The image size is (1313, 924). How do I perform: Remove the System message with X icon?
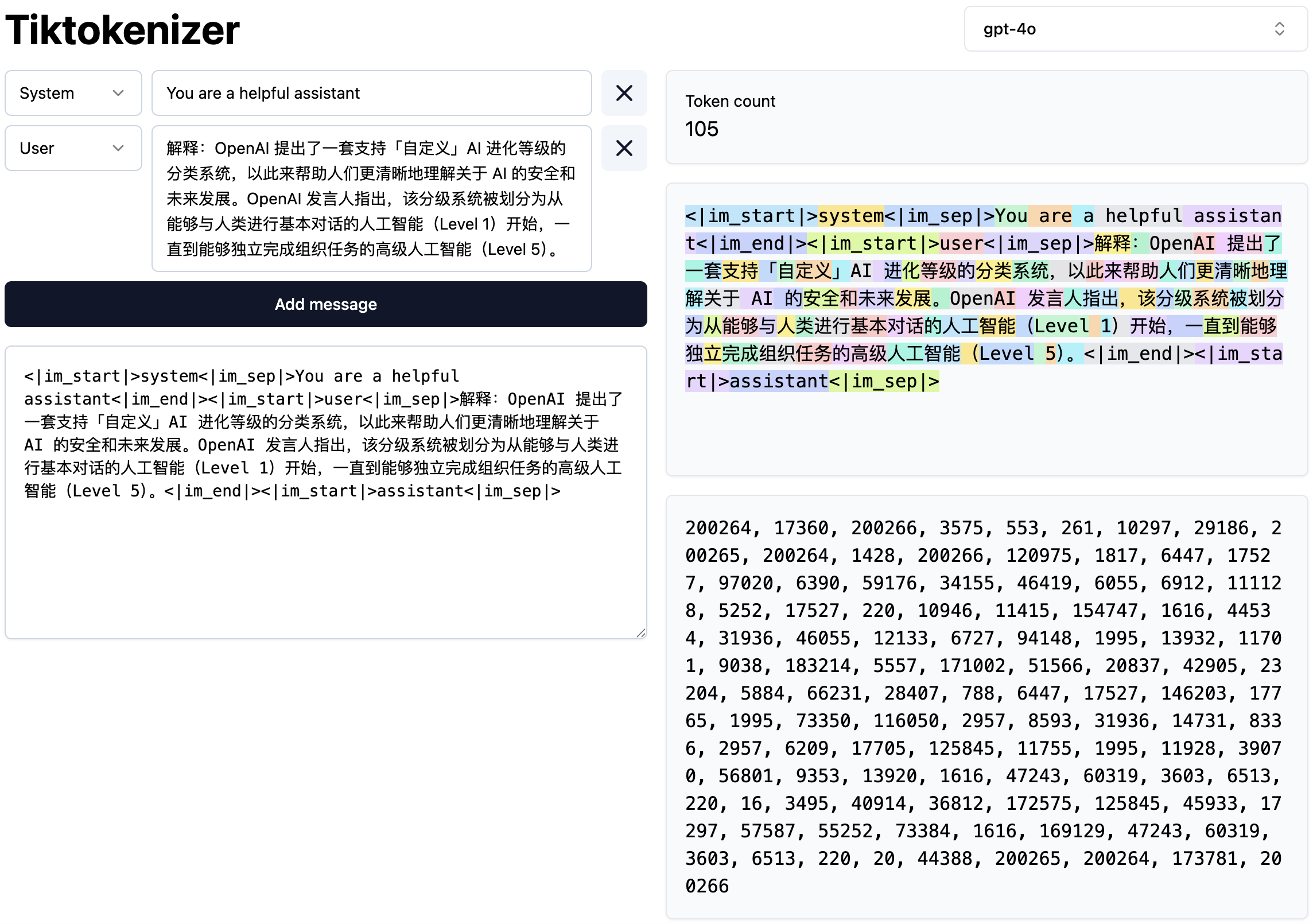coord(624,93)
